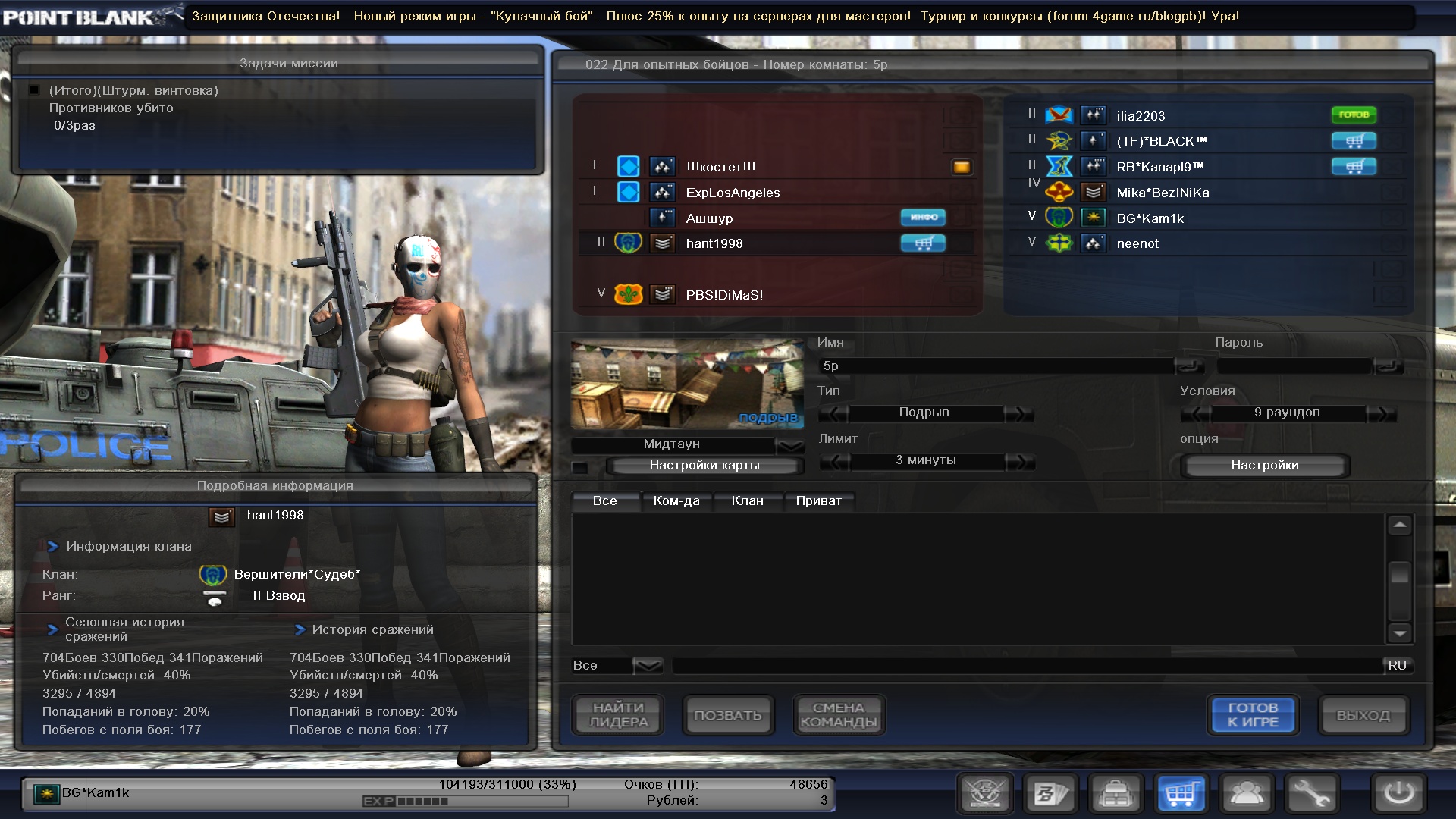This screenshot has width=1456, height=819.
Task: Click left arrow of Условия 9 раундов selector
Action: 1195,413
